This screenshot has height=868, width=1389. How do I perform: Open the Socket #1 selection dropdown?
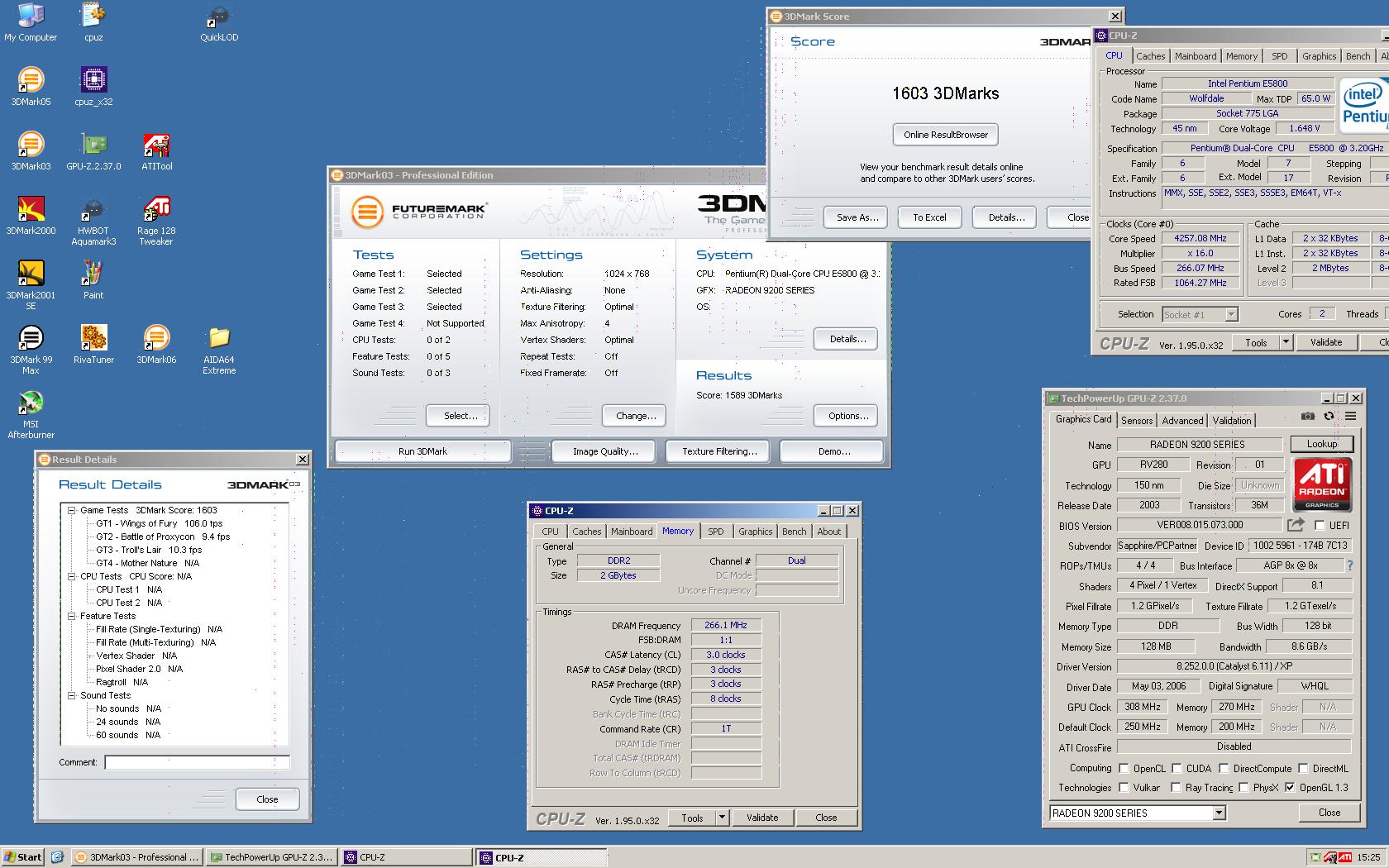point(1231,314)
